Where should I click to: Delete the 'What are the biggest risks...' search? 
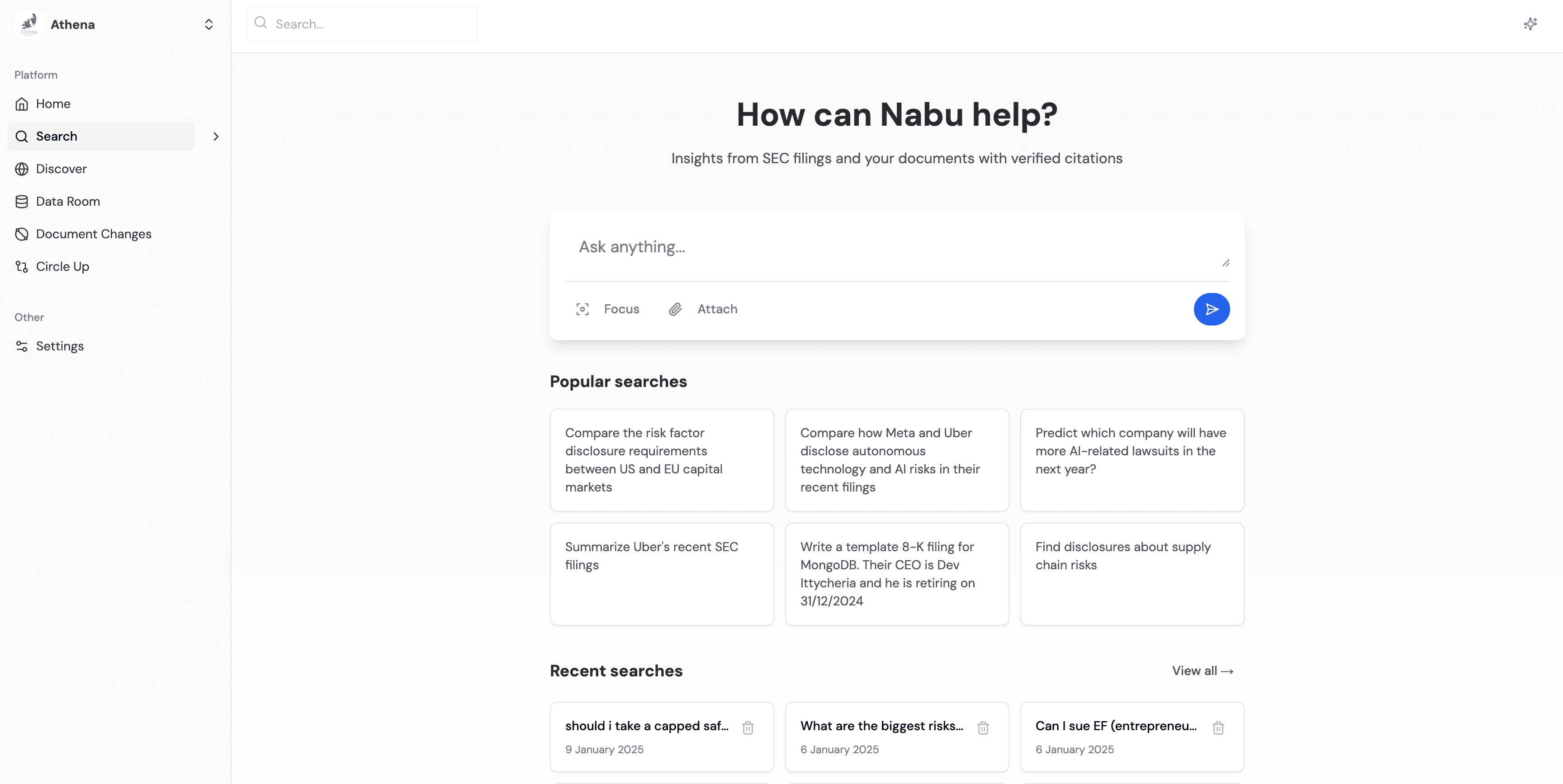point(983,727)
